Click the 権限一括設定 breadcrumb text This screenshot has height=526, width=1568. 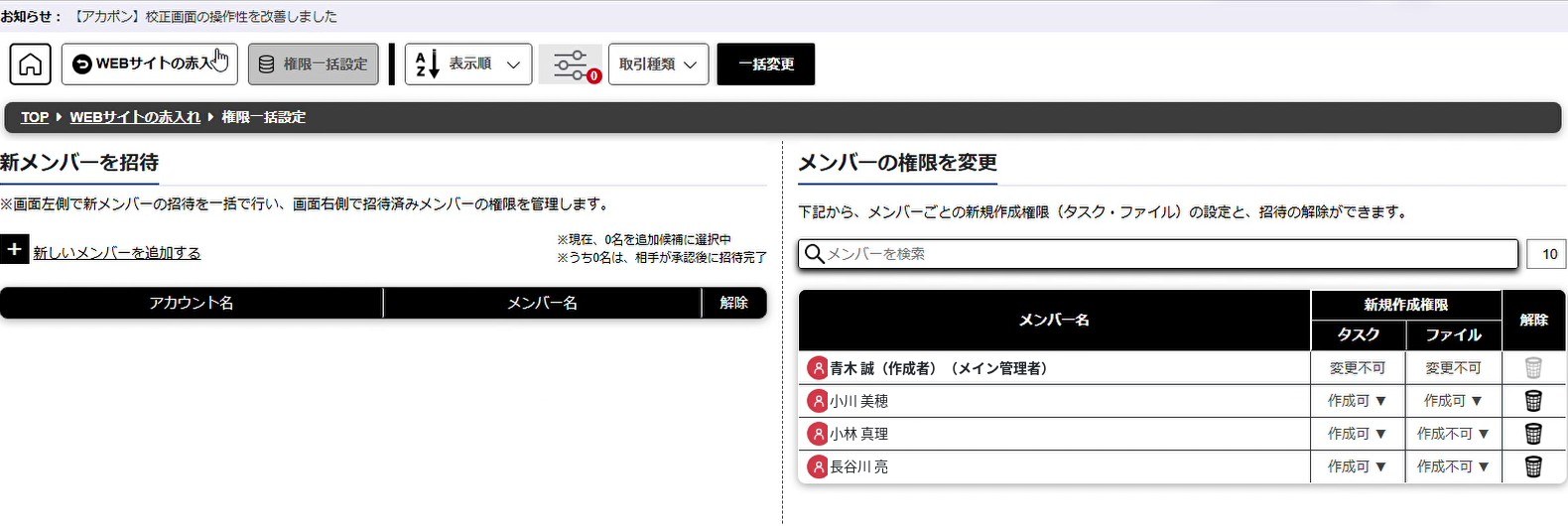(x=263, y=117)
